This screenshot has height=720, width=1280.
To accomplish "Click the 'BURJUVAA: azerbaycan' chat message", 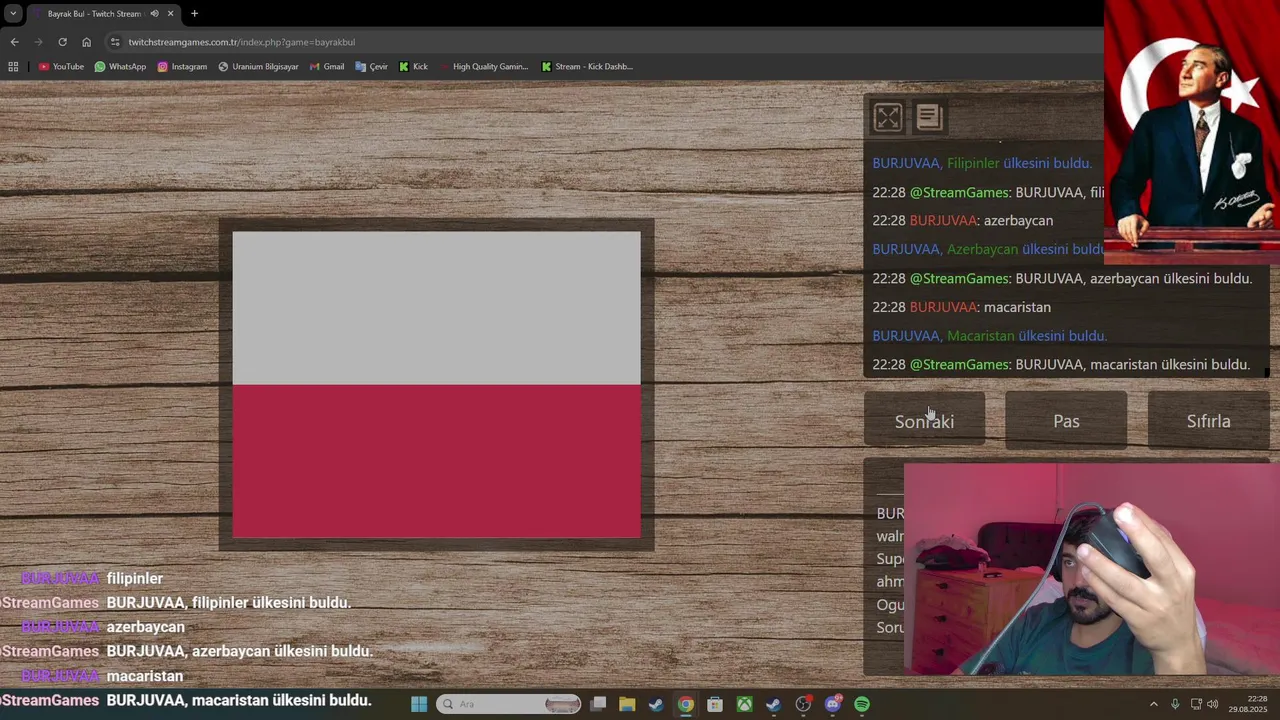I will pyautogui.click(x=962, y=221).
